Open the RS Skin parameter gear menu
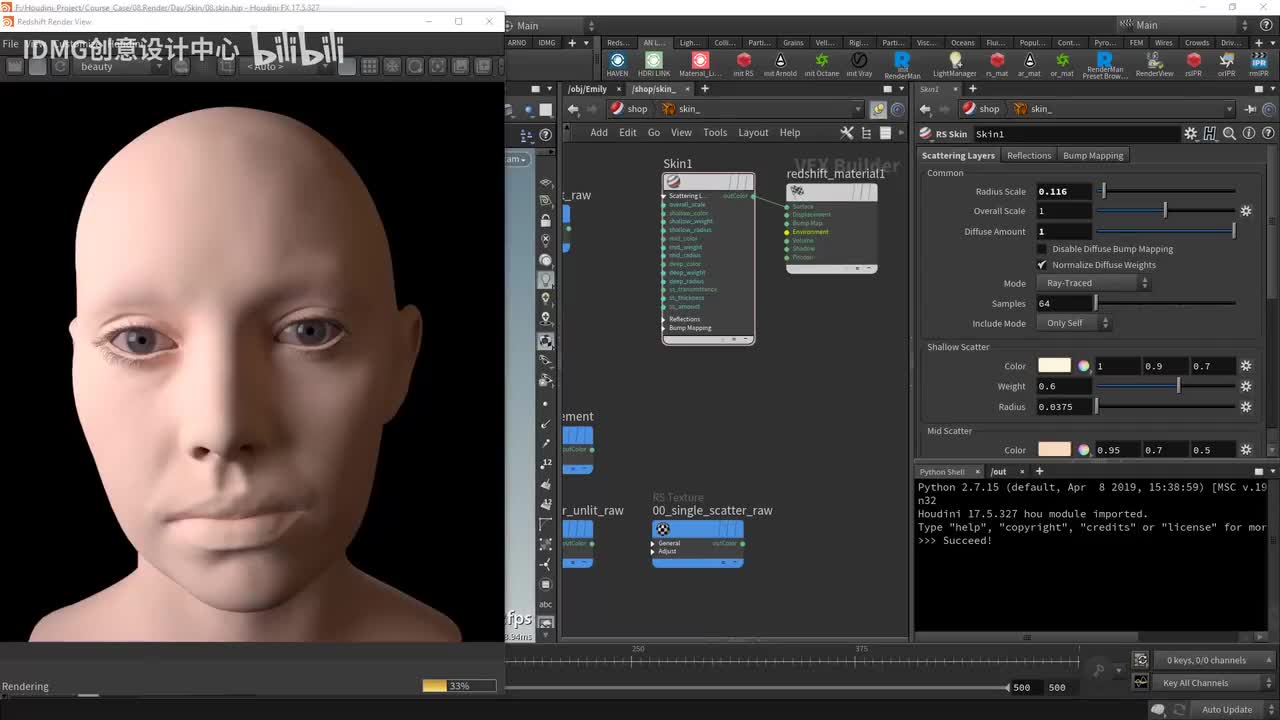The image size is (1280, 720). tap(1190, 133)
